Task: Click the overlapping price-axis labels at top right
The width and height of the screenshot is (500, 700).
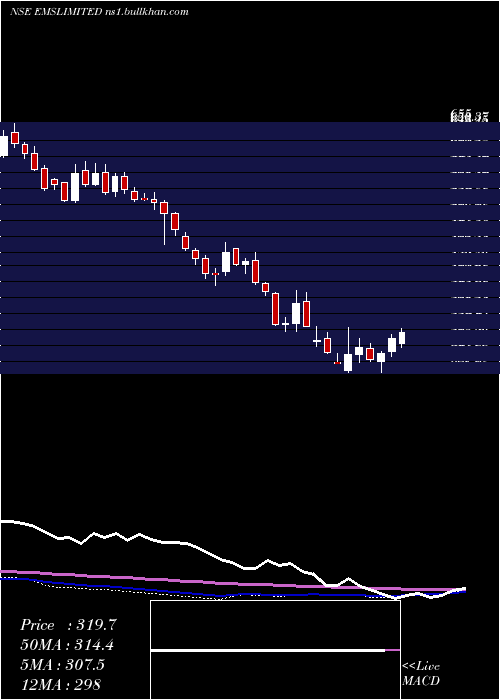Action: coord(469,117)
